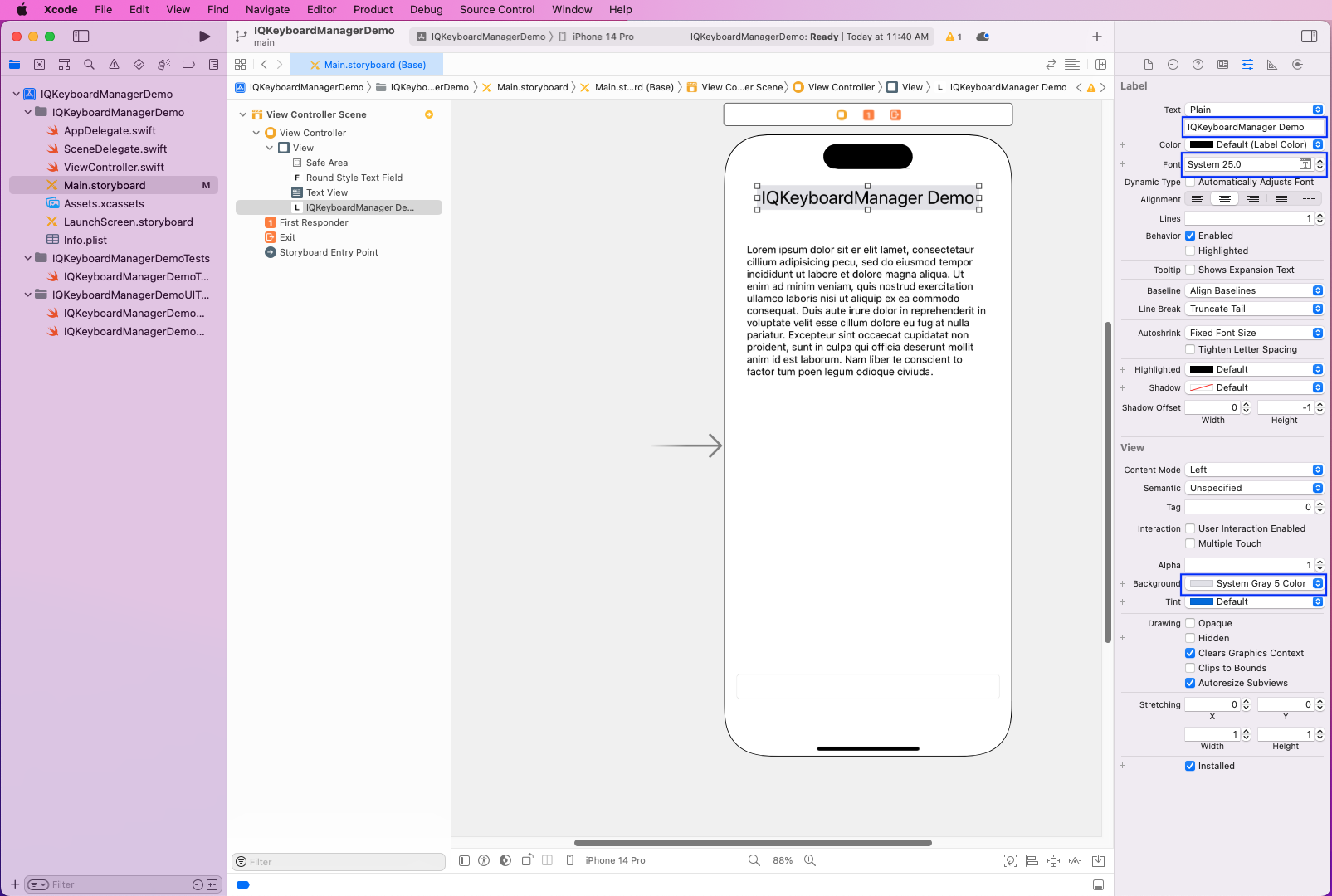Screen dimensions: 1332x896
Task: Enable Shows Expansion Text checkbox
Action: pos(1190,270)
